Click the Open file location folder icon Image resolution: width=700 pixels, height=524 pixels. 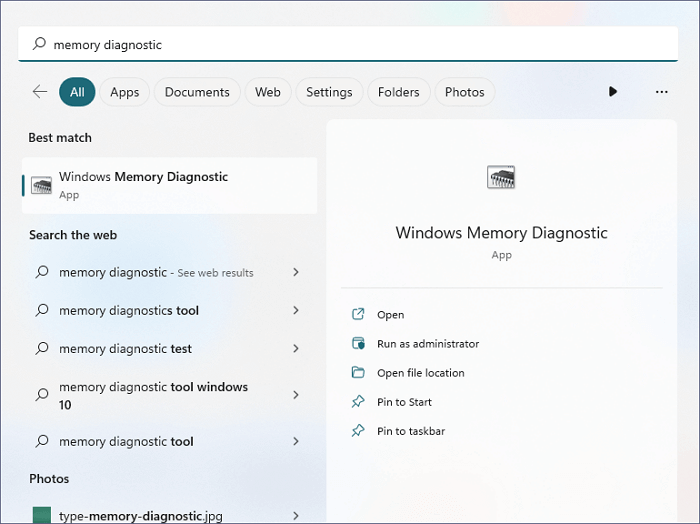pyautogui.click(x=358, y=373)
